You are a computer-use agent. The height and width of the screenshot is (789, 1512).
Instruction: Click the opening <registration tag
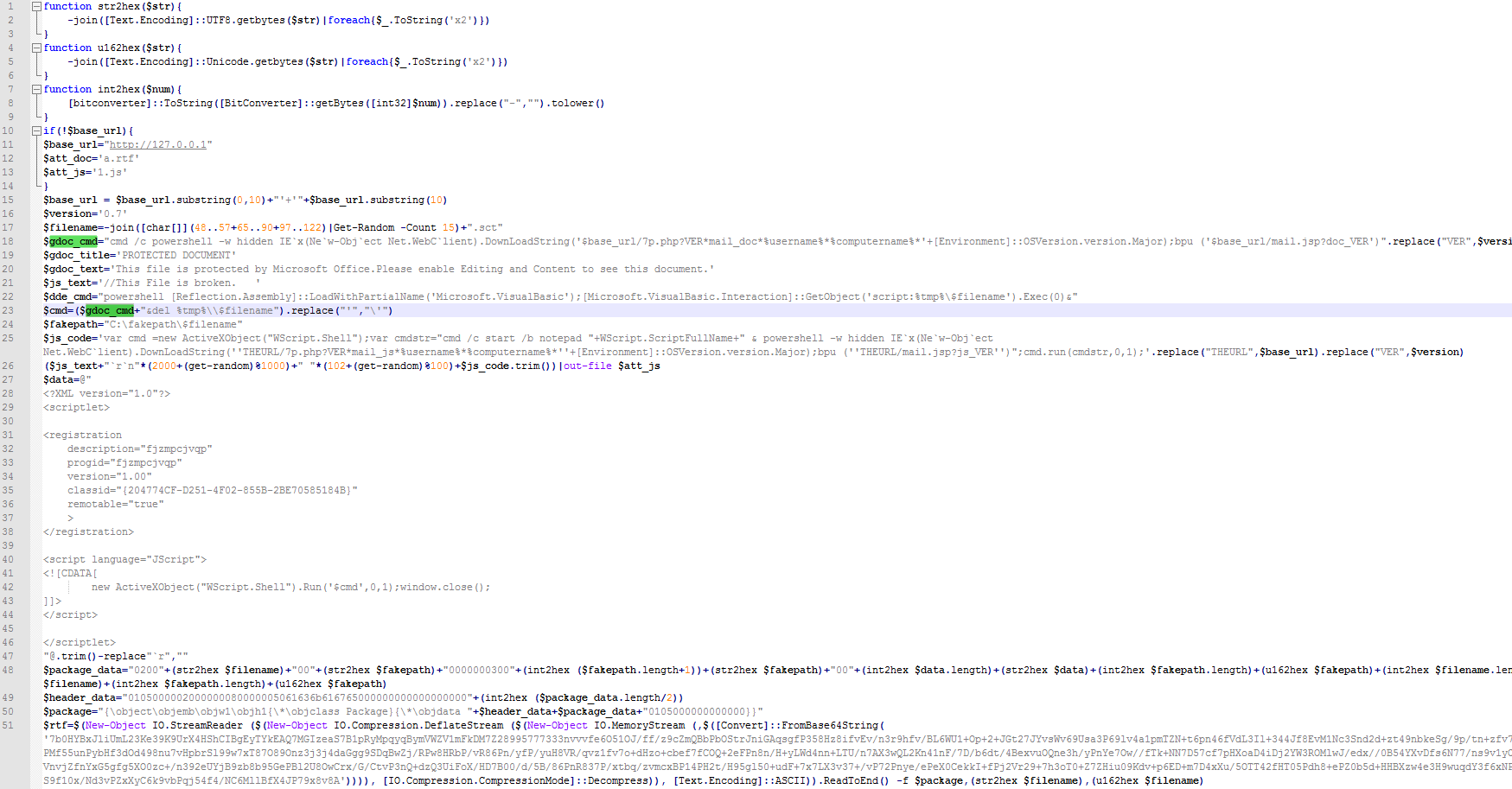click(x=82, y=435)
